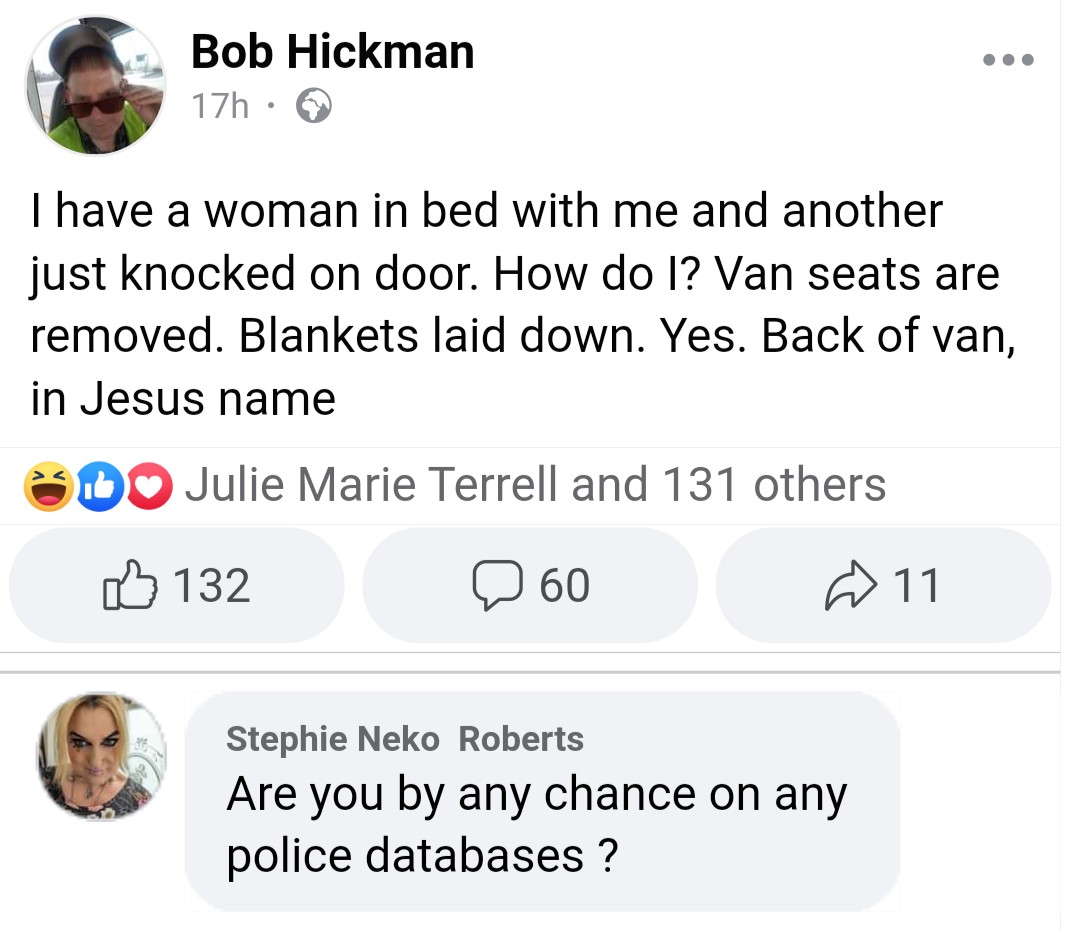
Task: Click the 132 likes count
Action: pos(212,585)
